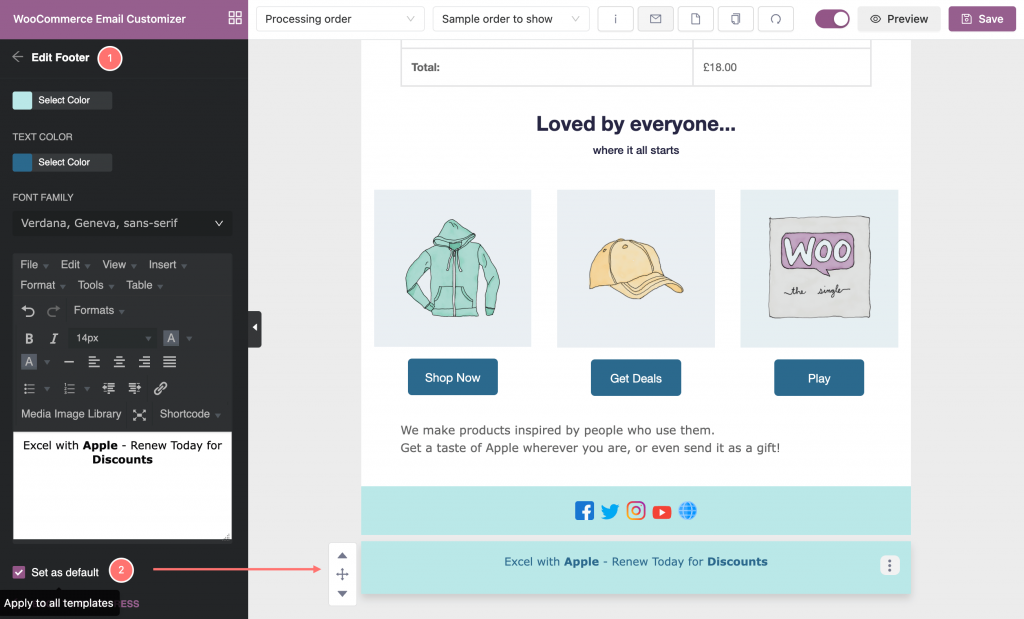Click the globe website icon
Screen dimensions: 1024x619
pos(688,511)
